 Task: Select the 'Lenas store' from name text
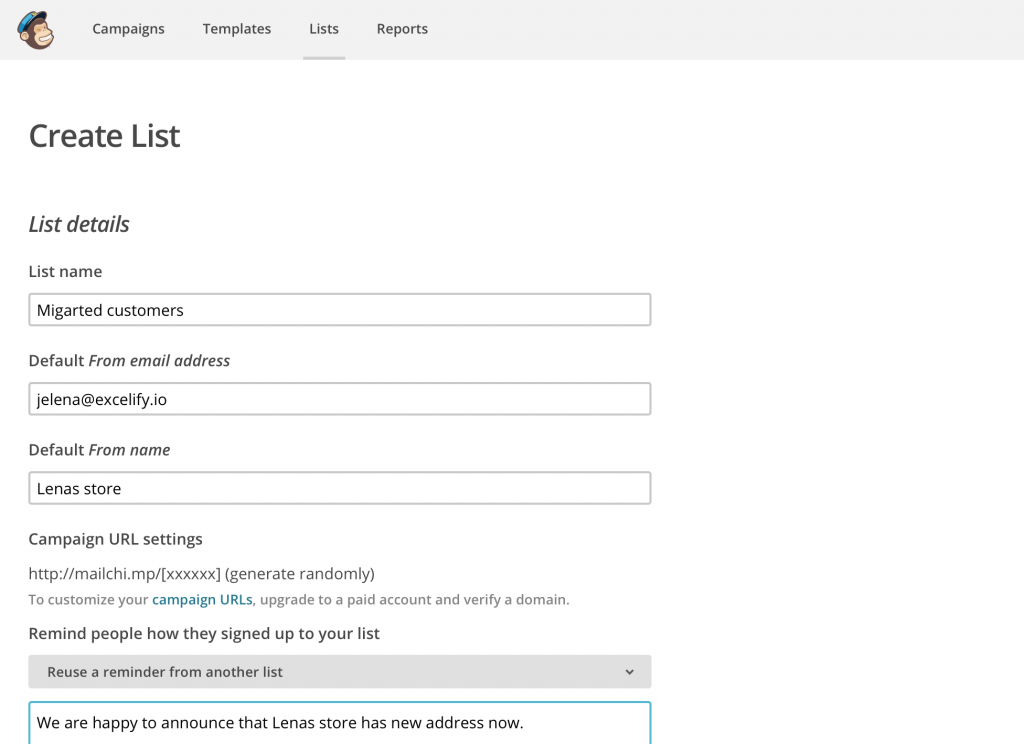click(x=79, y=488)
